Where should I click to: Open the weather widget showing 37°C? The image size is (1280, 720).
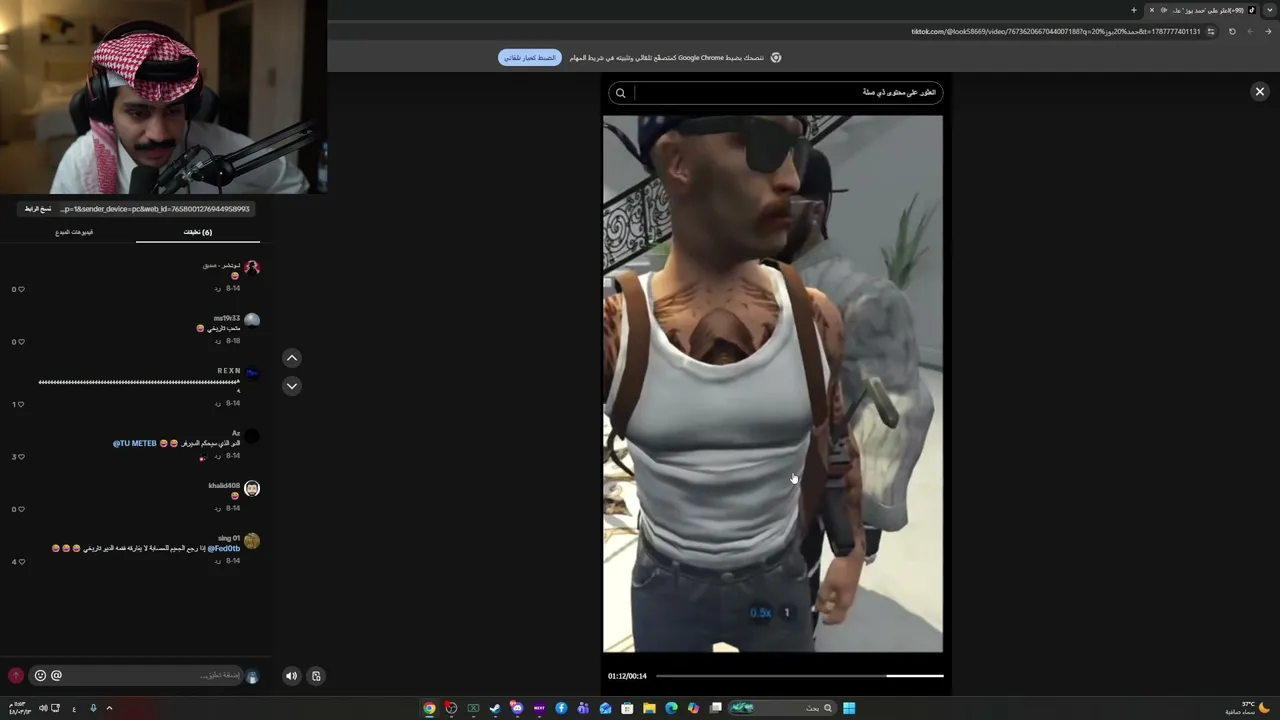click(x=1248, y=708)
